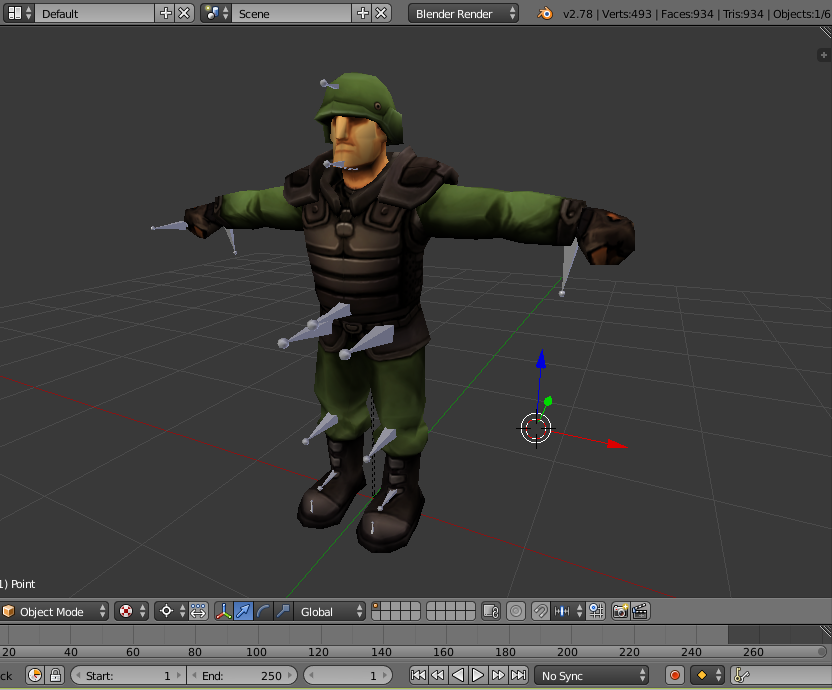This screenshot has height=690, width=832.
Task: Click the pivot point icon in the header
Action: (164, 611)
